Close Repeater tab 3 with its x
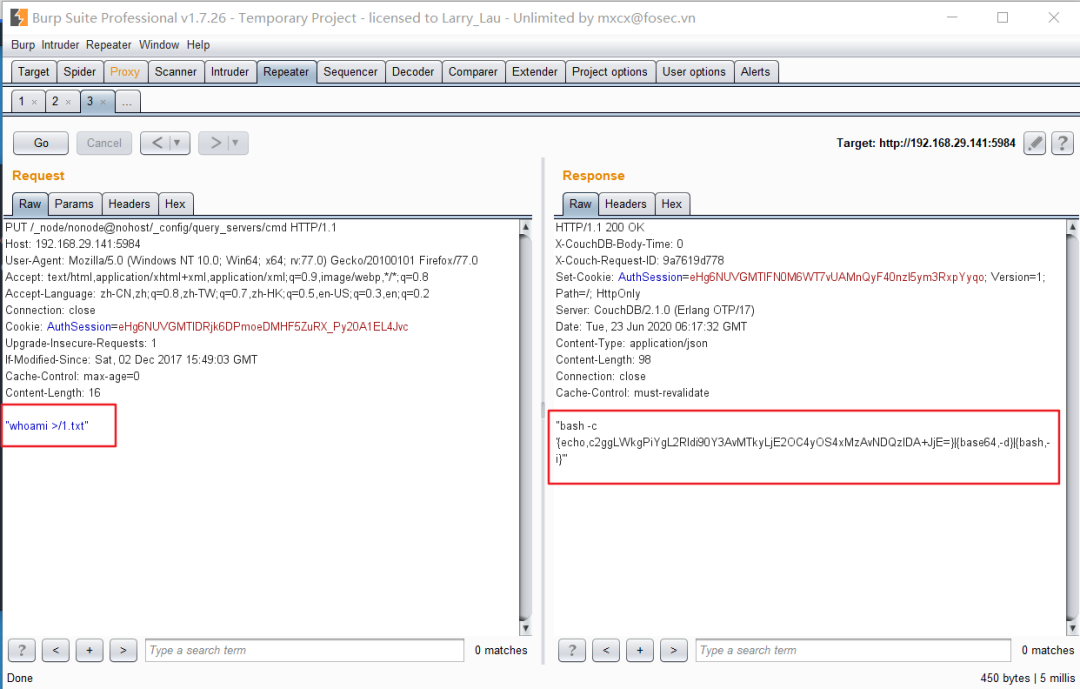The height and width of the screenshot is (689, 1080). 103,102
